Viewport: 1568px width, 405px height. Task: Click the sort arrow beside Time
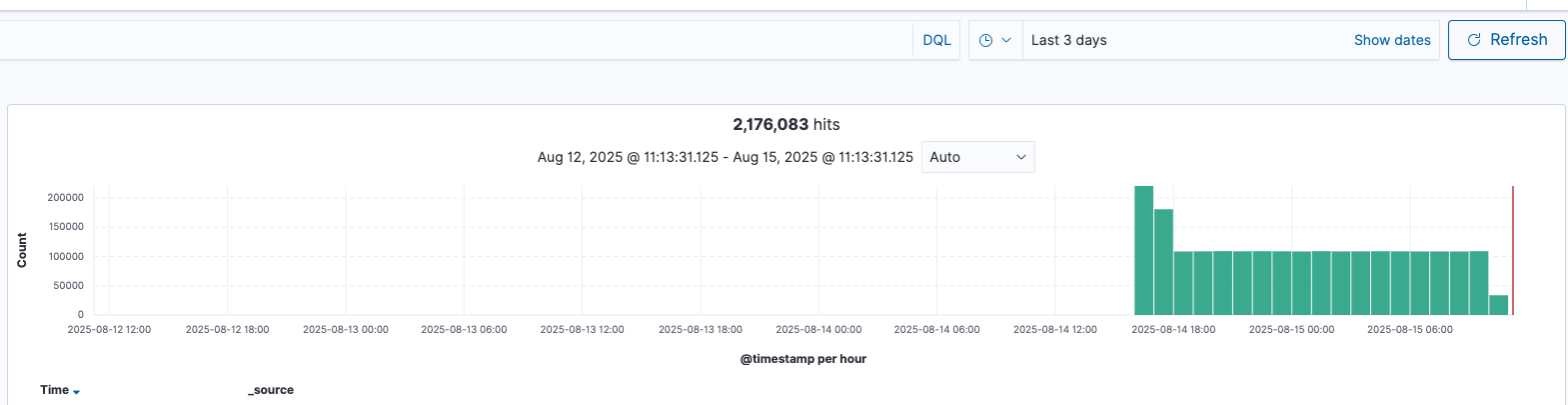pos(77,392)
